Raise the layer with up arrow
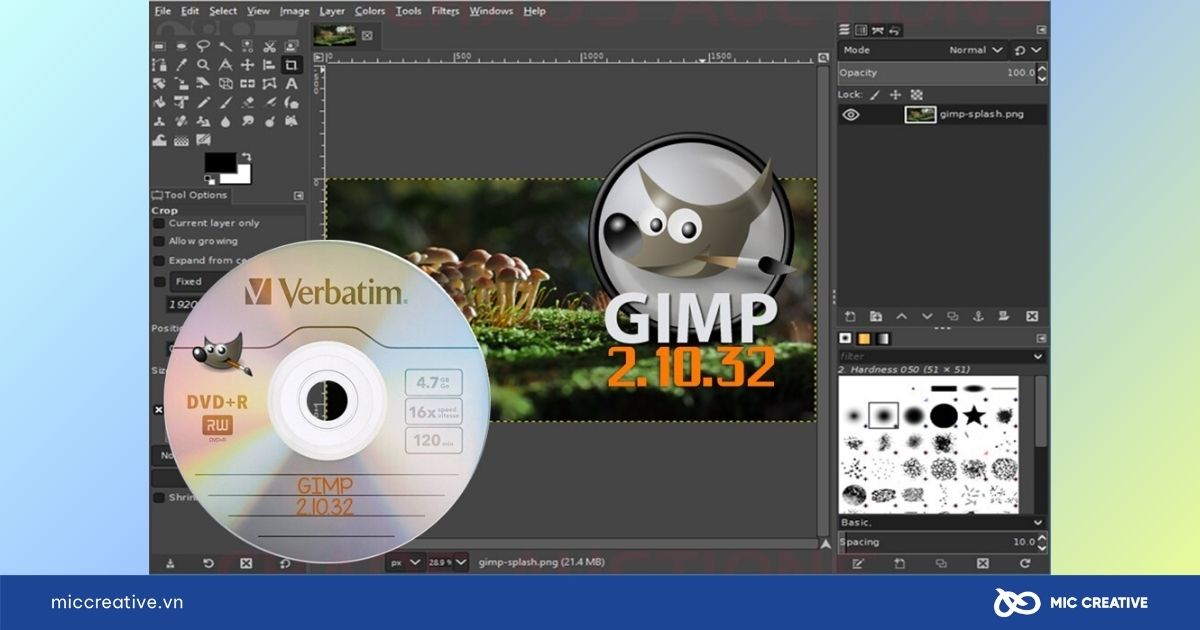This screenshot has width=1200, height=630. 902,316
